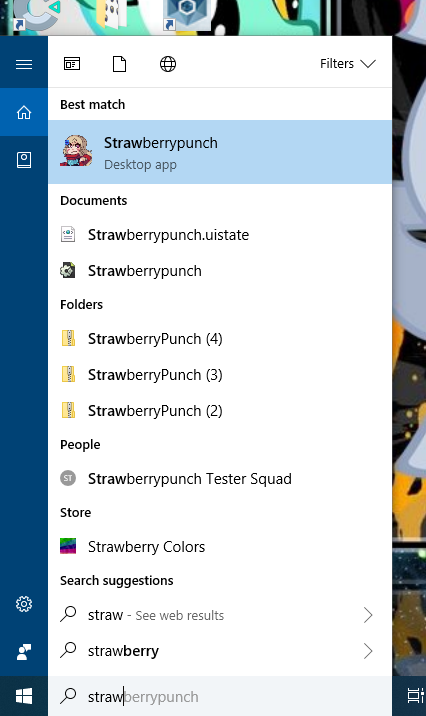The width and height of the screenshot is (426, 716).
Task: Click the Windows Start button
Action: [24, 696]
